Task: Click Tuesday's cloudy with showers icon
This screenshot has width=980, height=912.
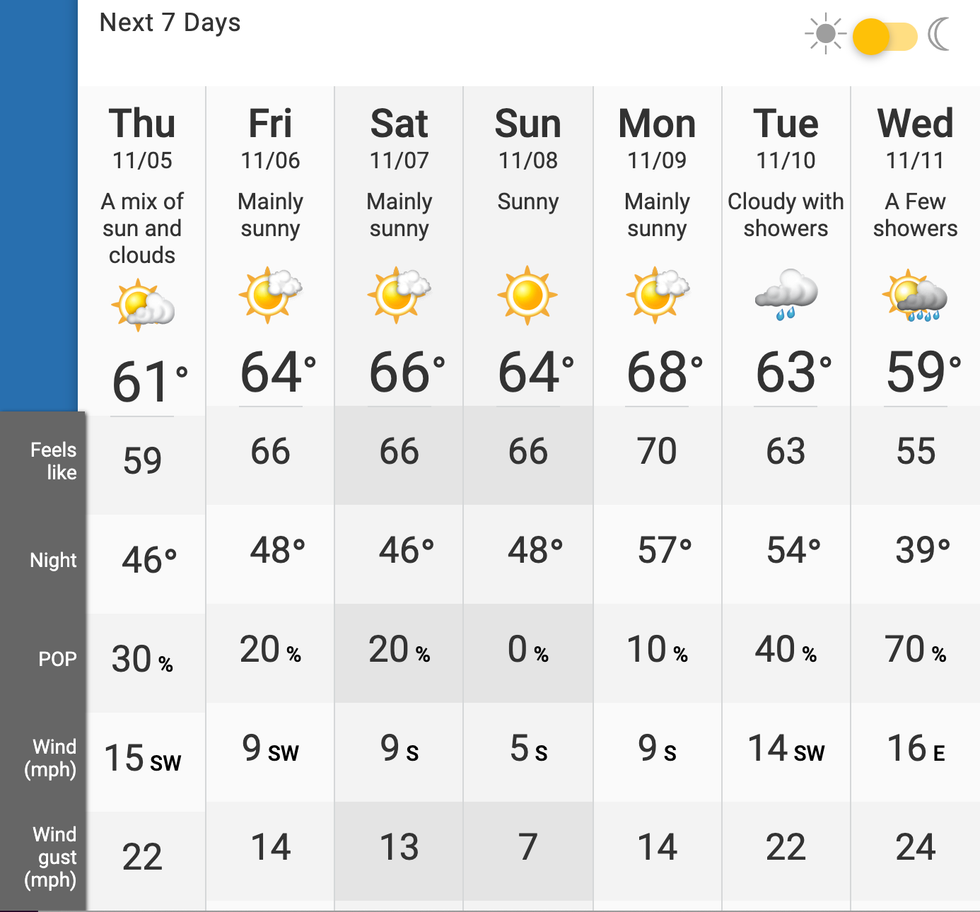Action: coord(786,294)
